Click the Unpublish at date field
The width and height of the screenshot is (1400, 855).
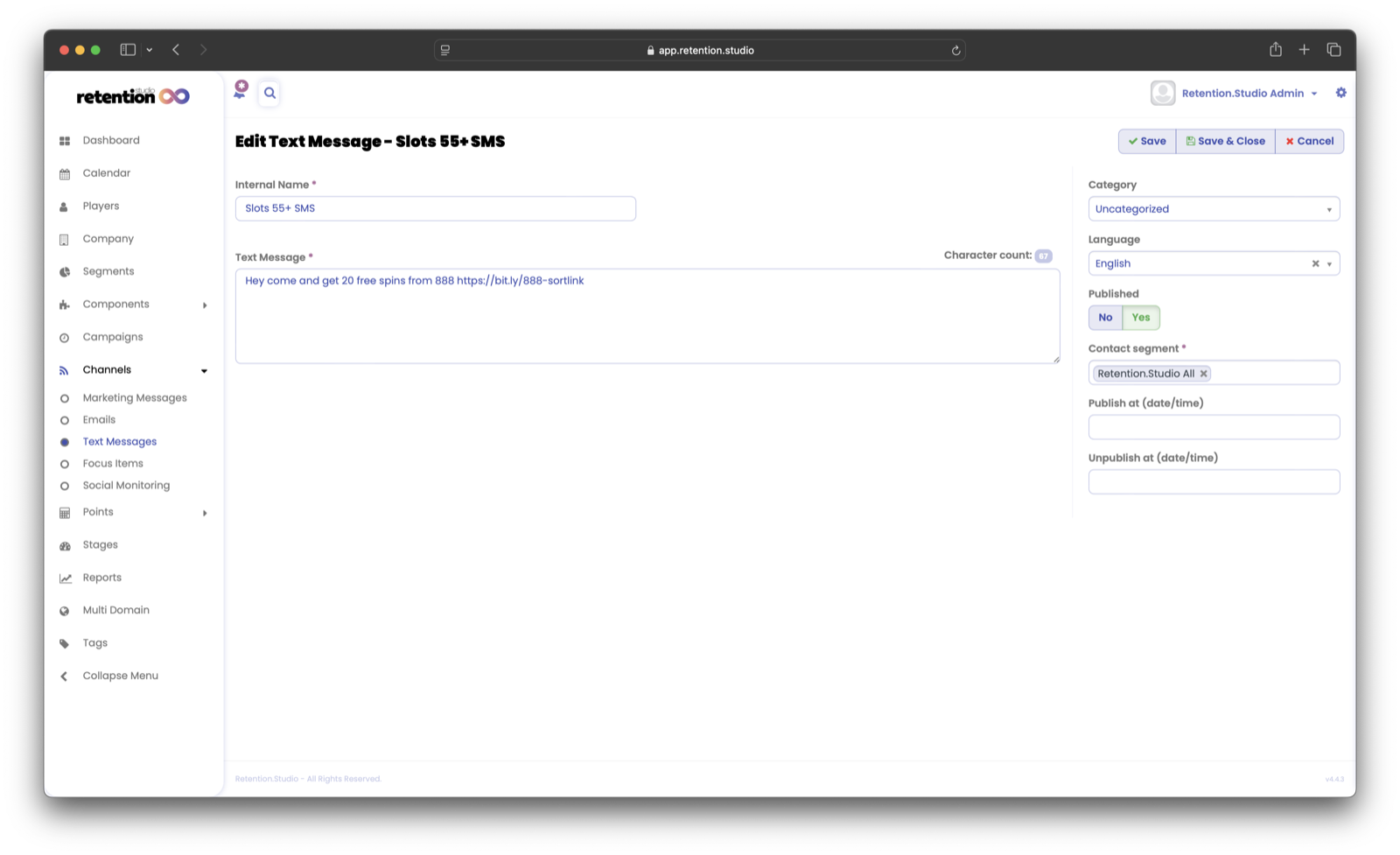point(1214,482)
